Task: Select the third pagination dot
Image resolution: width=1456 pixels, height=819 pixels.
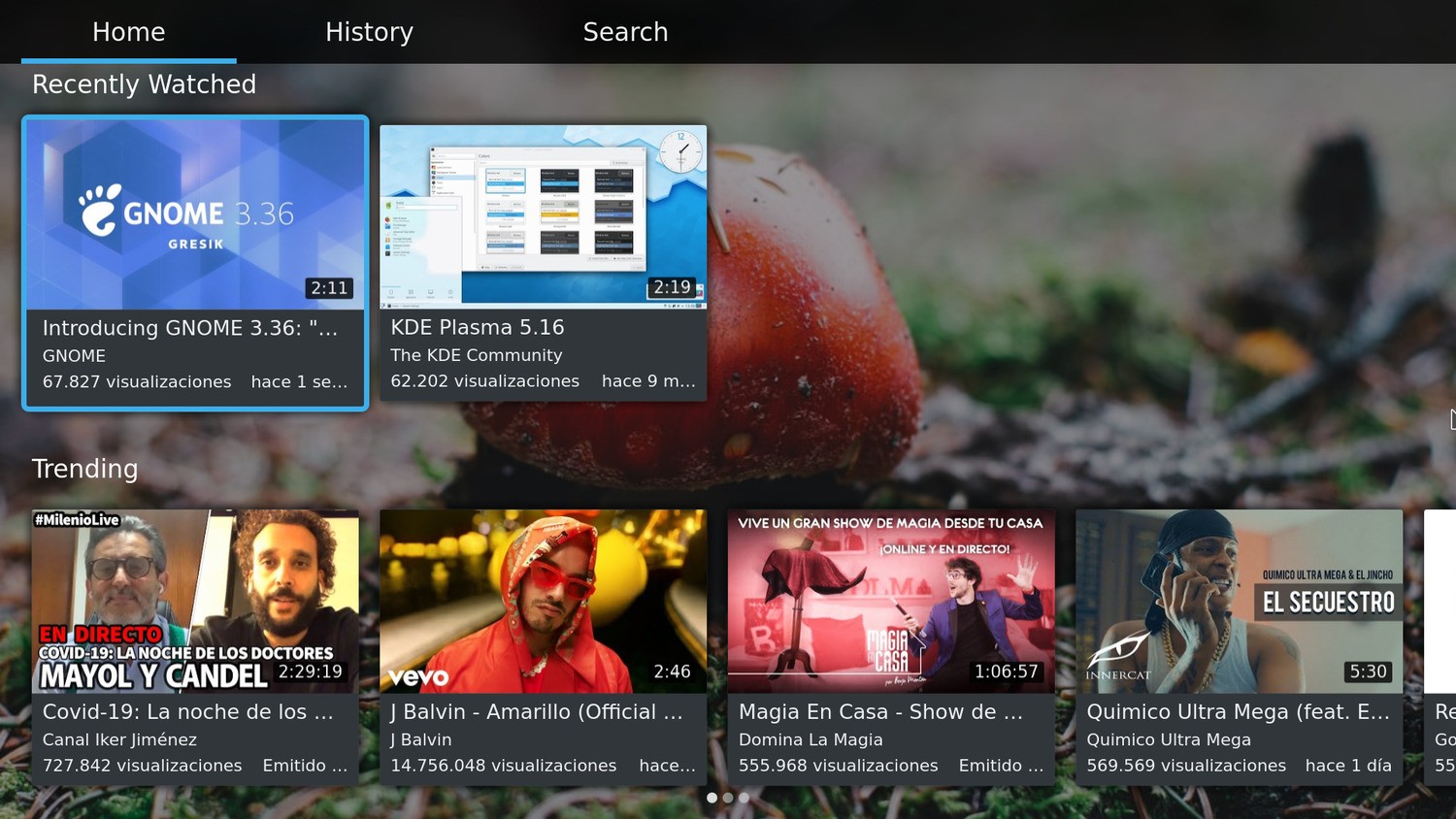Action: pos(744,797)
